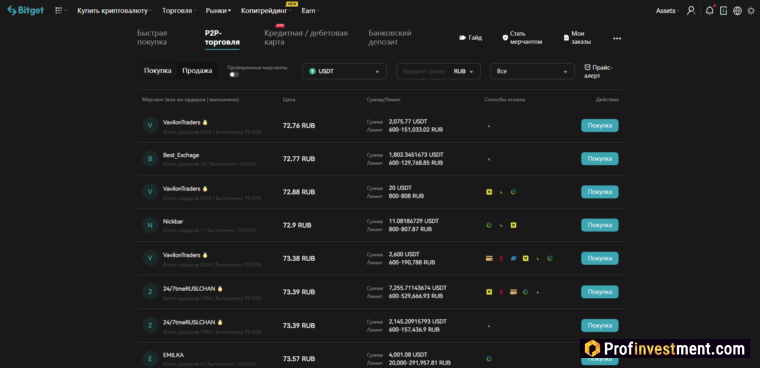Click the Best_Exchage avatar B
The image size is (760, 368).
point(150,159)
